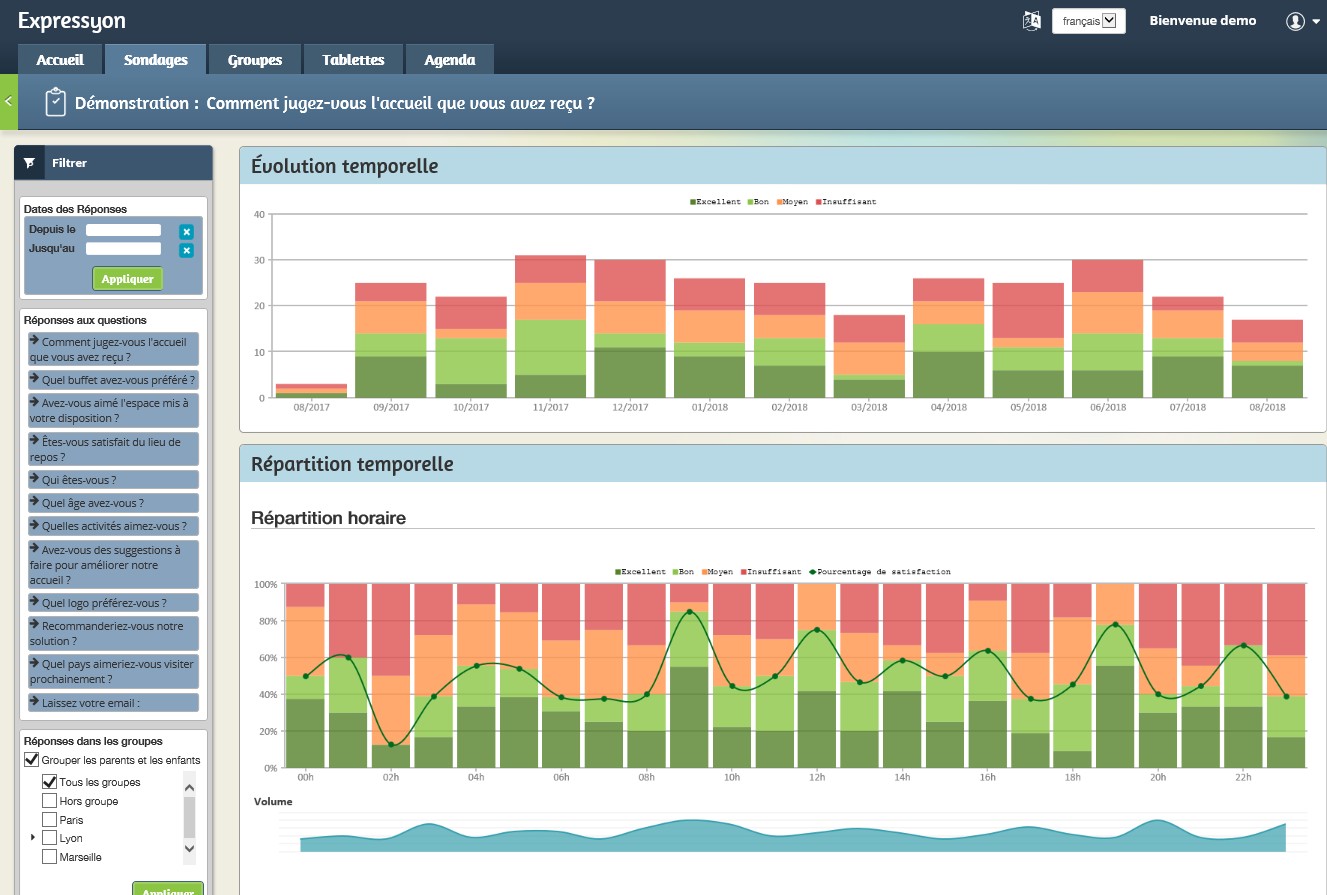Expand the Lyon group tree node

click(x=33, y=838)
